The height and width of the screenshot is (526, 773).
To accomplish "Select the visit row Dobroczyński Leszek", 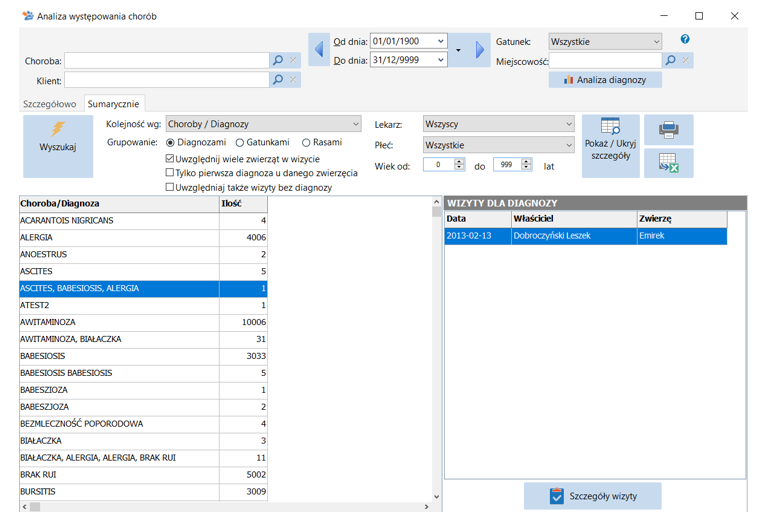I will point(586,236).
